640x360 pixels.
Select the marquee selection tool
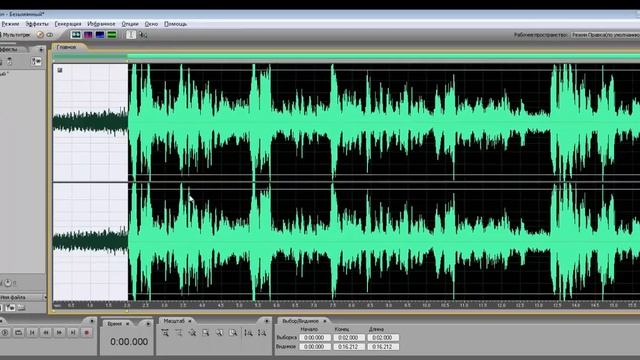pyautogui.click(x=143, y=35)
